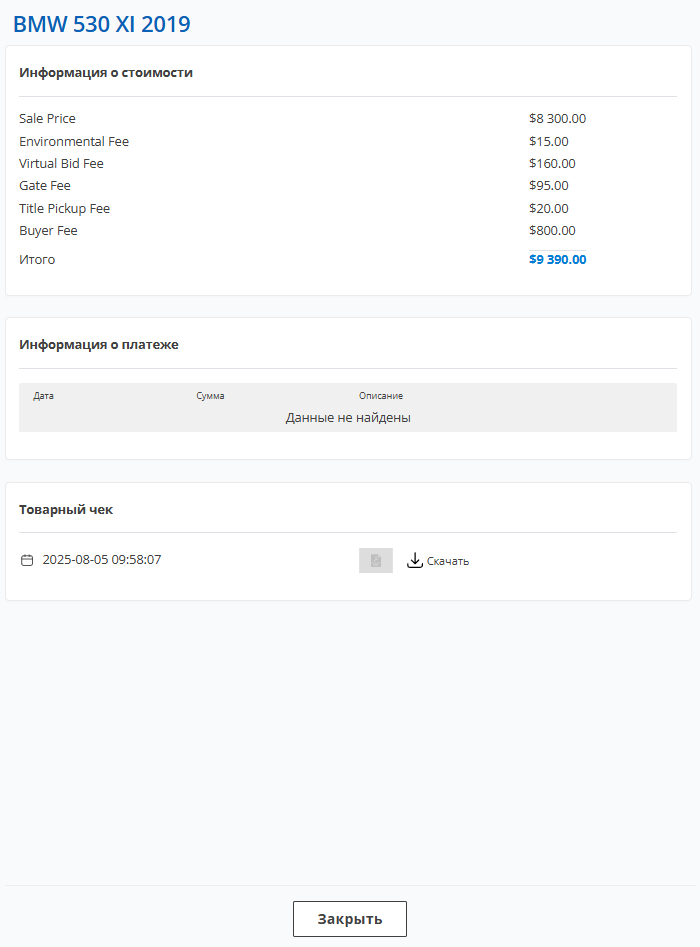Image resolution: width=700 pixels, height=947 pixels.
Task: Click the $9 390.00 total amount
Action: coord(557,259)
